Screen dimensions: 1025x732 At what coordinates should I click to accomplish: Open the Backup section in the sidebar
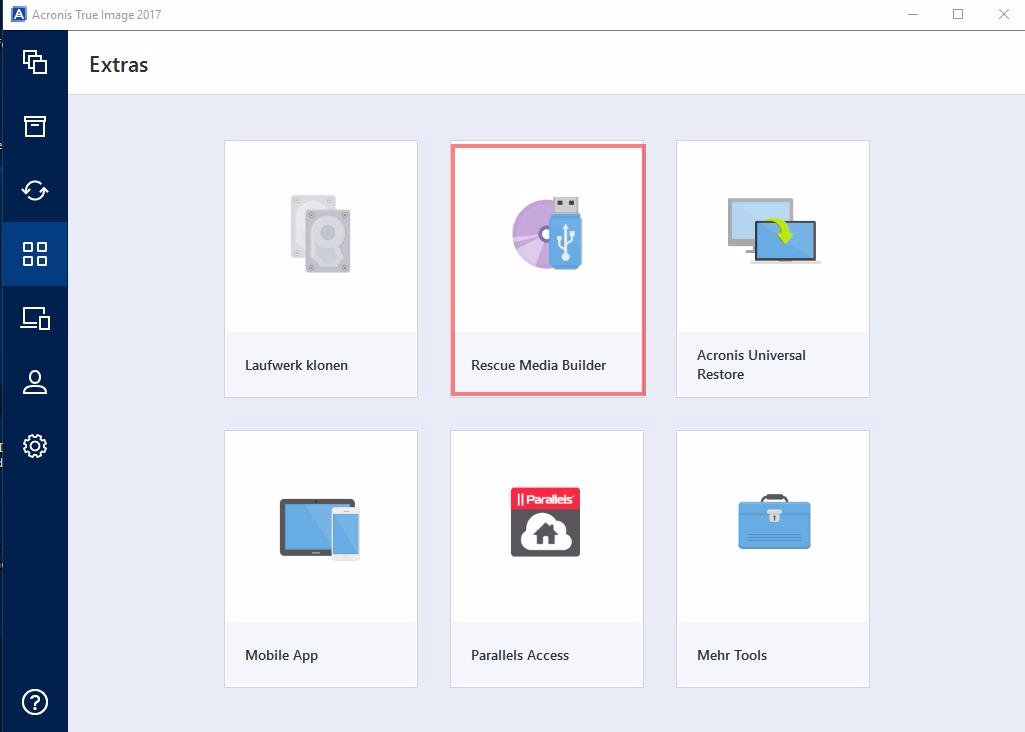click(x=35, y=62)
